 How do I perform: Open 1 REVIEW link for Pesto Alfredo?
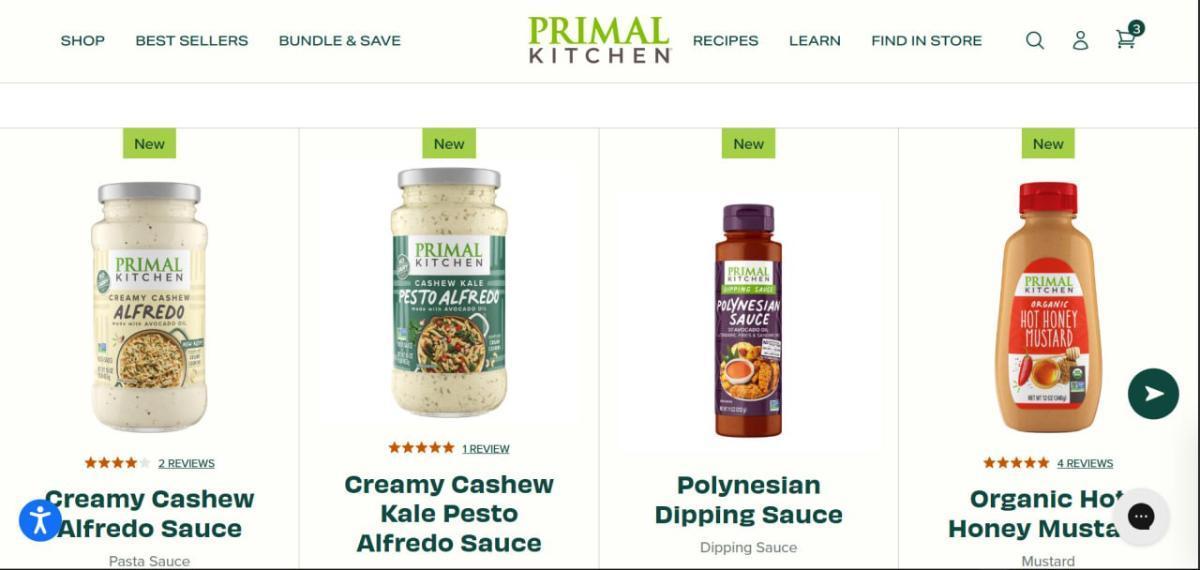pyautogui.click(x=486, y=449)
